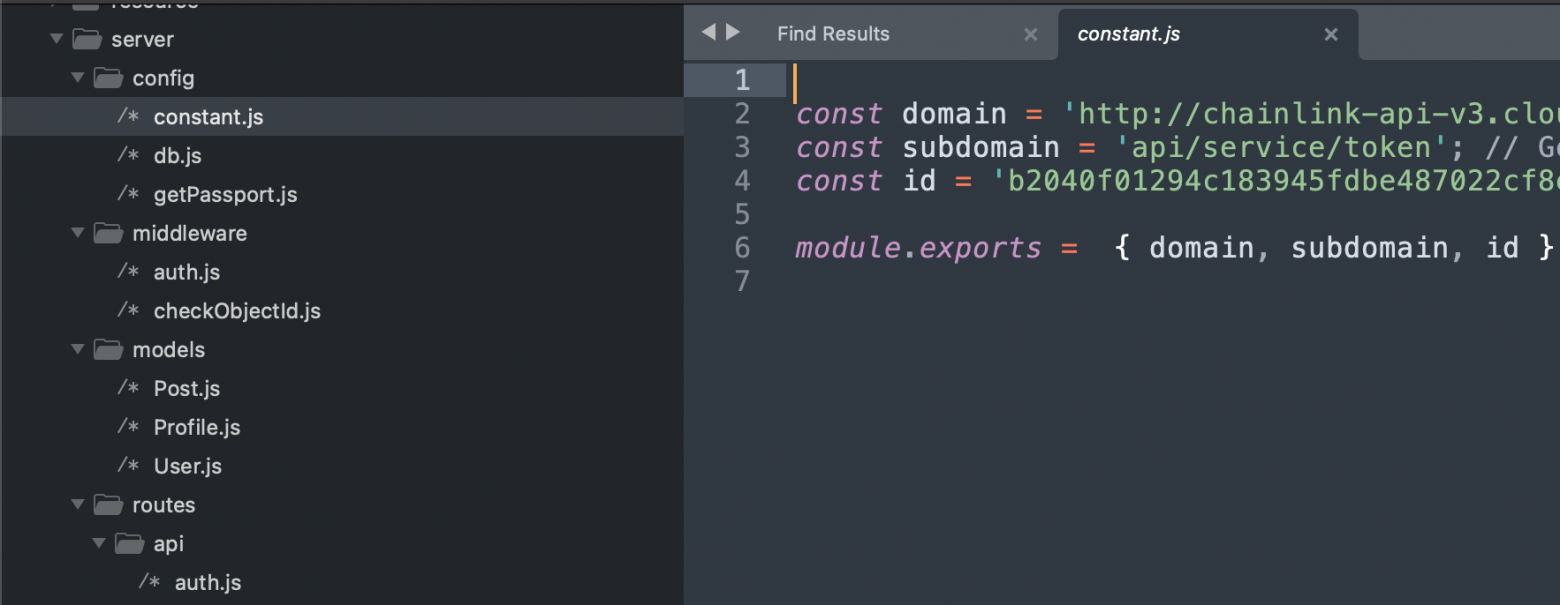Screen dimensions: 1560x605
Task: Click the file icon beside getPassport.js
Action: click(128, 194)
